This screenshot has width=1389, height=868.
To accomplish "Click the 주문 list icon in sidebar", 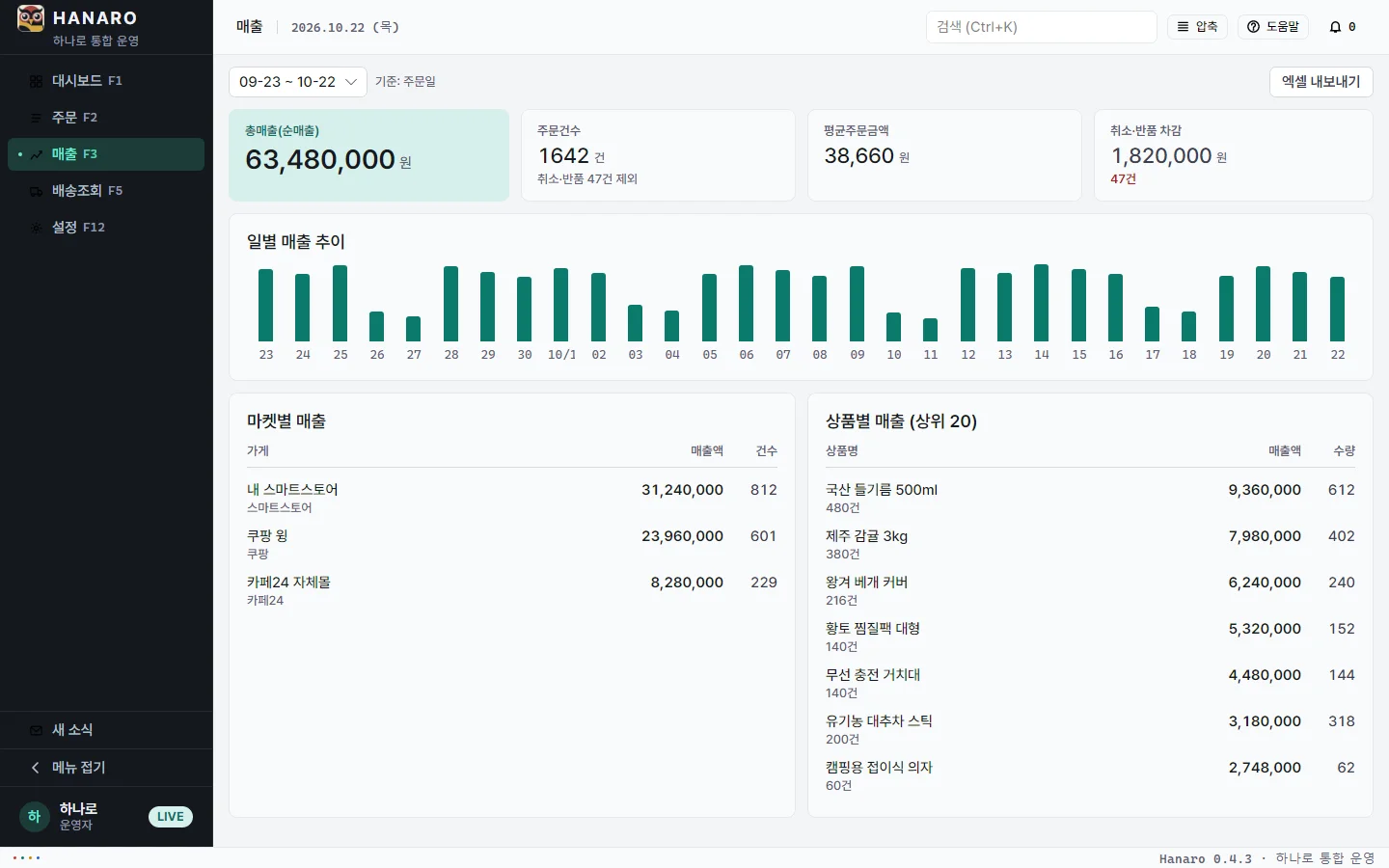I will (36, 118).
